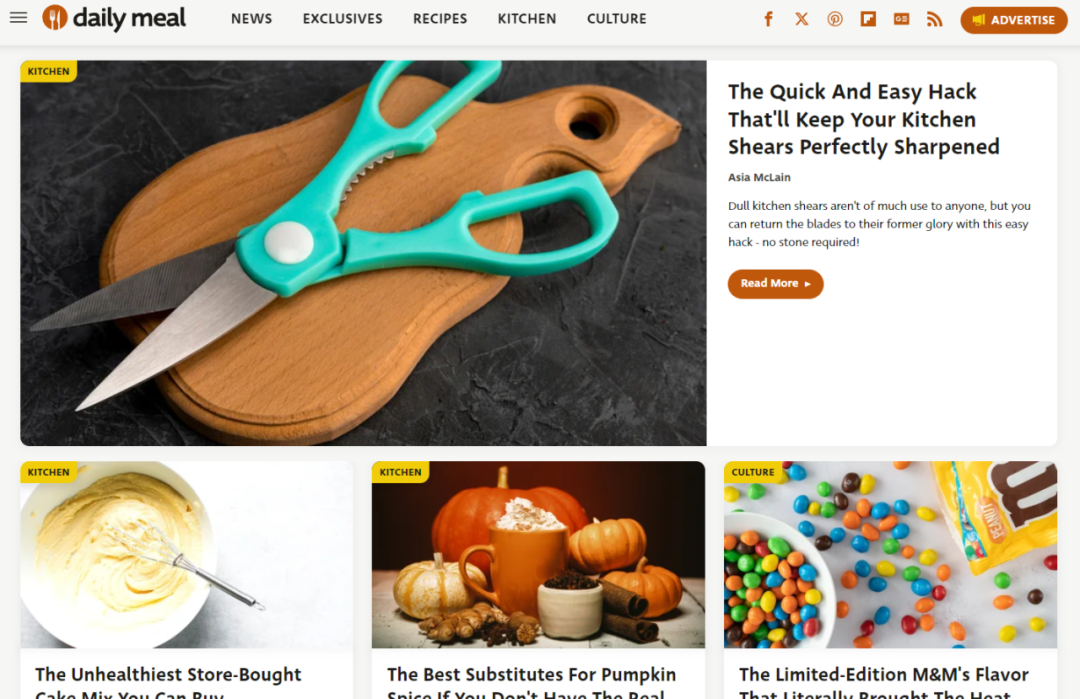Open the pumpkin spice substitutes thumbnail
This screenshot has height=699, width=1080.
539,554
